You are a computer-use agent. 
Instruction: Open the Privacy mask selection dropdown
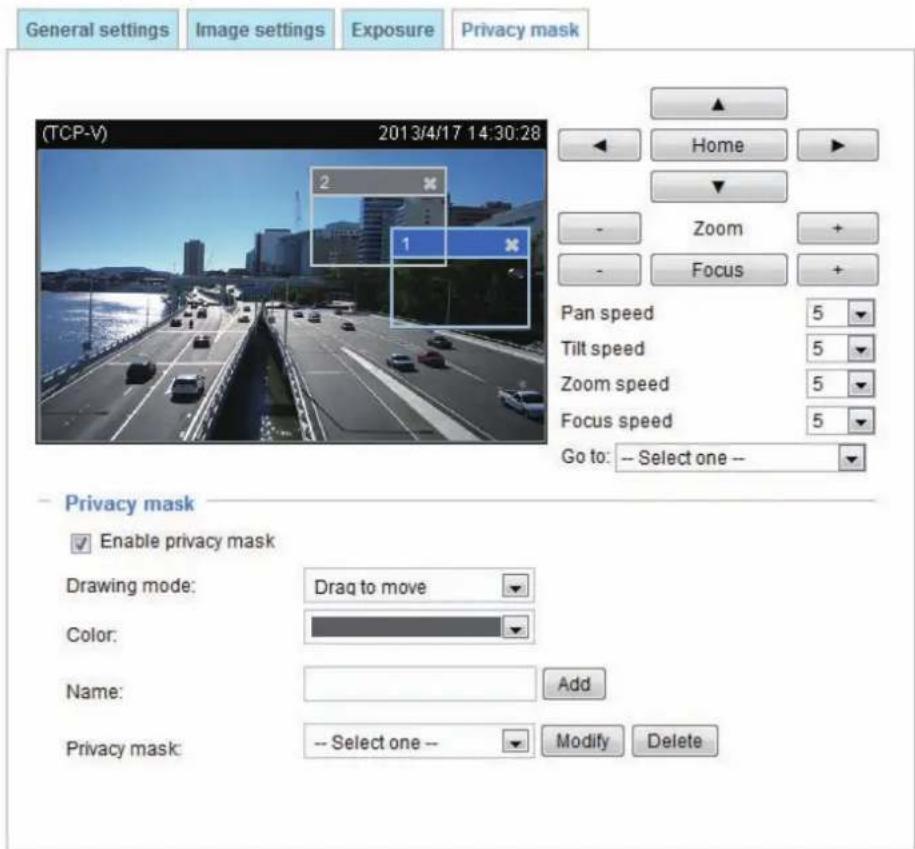[x=419, y=742]
